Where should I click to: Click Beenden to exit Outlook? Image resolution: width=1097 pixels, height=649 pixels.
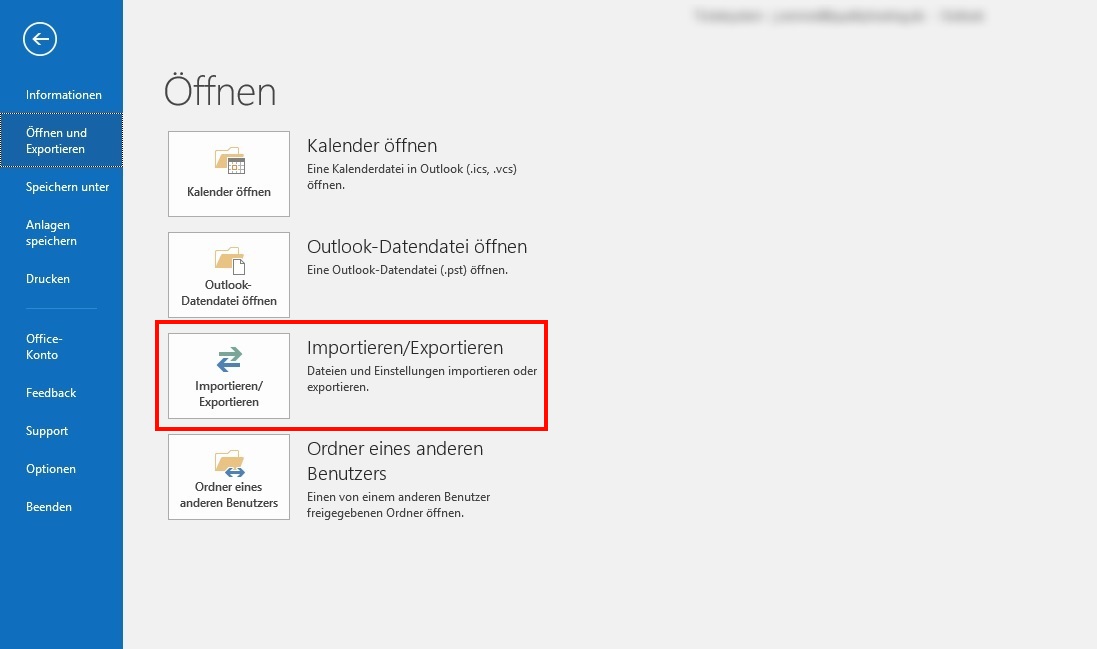coord(49,507)
